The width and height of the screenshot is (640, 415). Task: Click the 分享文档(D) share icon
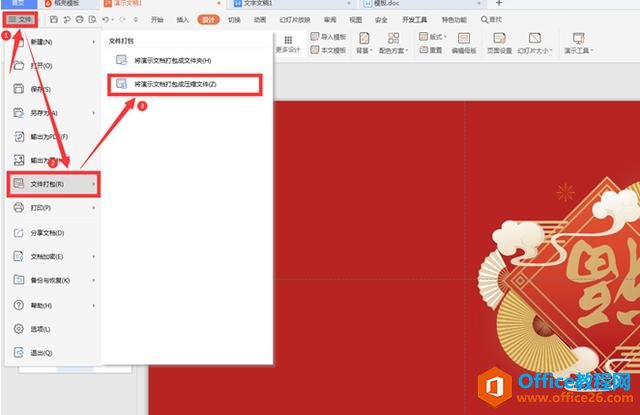pos(19,233)
